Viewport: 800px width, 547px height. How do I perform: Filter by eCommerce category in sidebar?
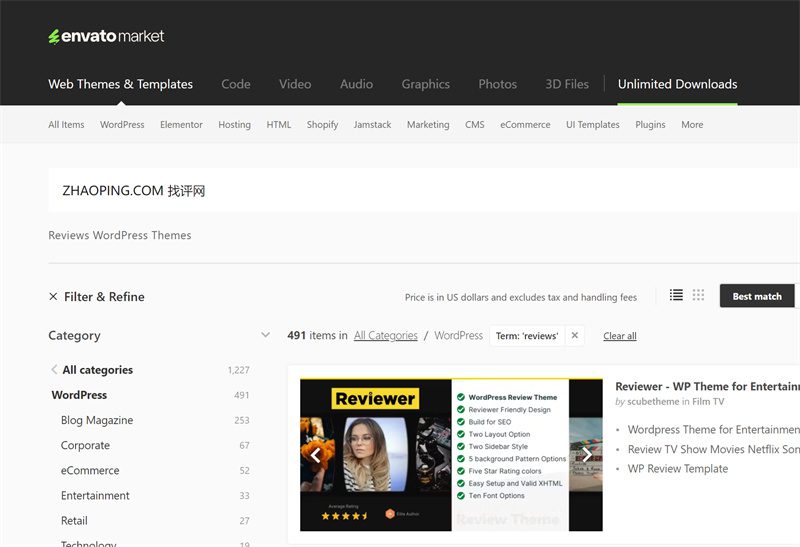point(90,470)
